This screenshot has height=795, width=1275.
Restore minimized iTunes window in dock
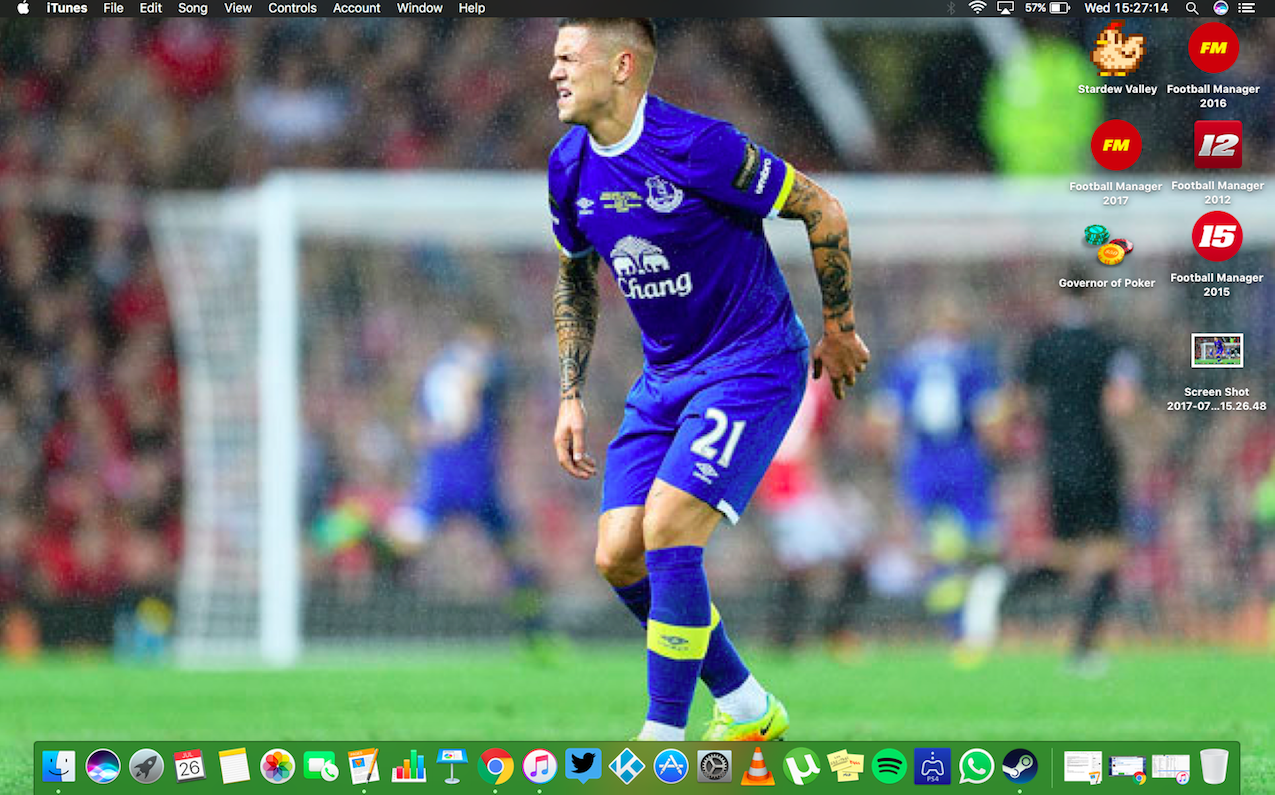click(1170, 768)
